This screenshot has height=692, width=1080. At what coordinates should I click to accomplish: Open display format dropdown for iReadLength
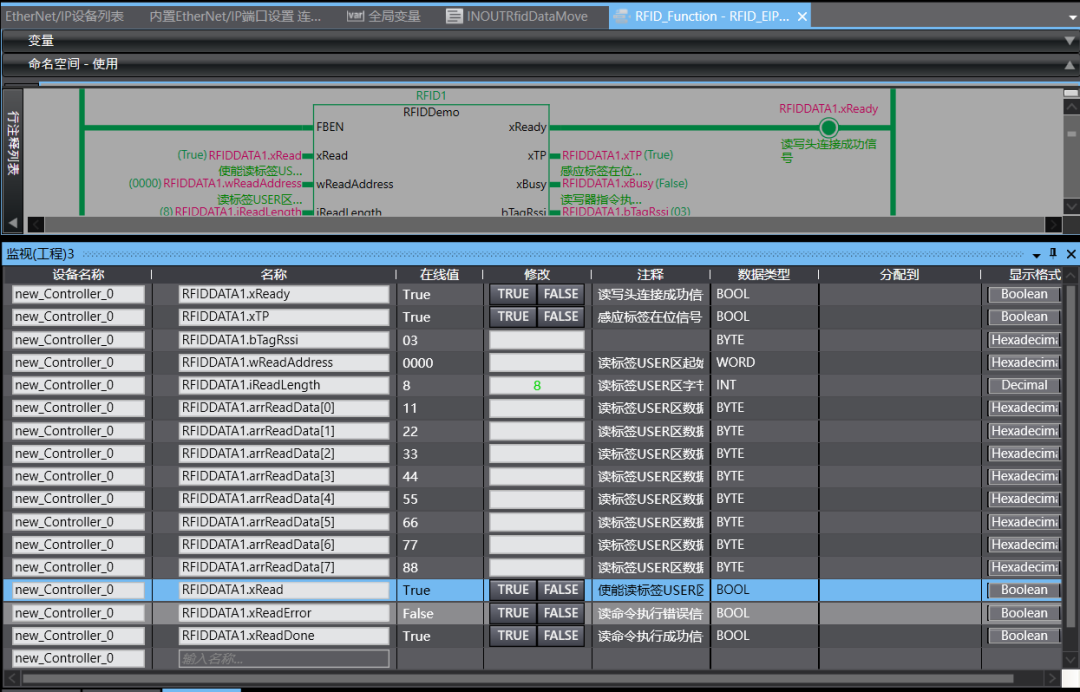coord(1024,385)
